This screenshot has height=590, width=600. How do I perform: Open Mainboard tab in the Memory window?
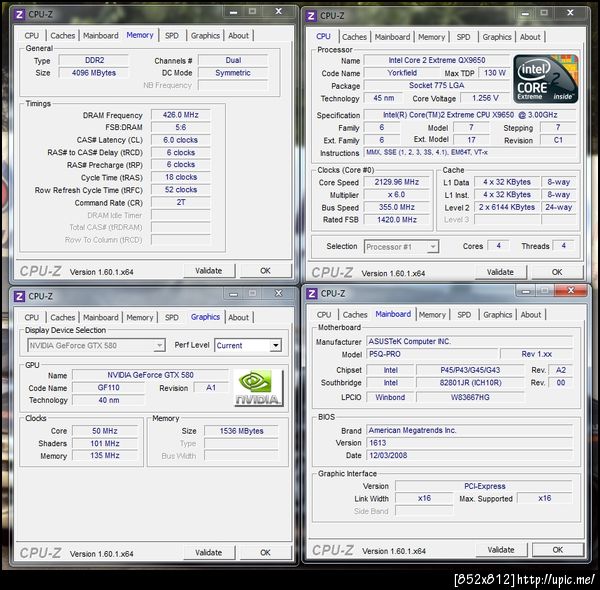[101, 36]
